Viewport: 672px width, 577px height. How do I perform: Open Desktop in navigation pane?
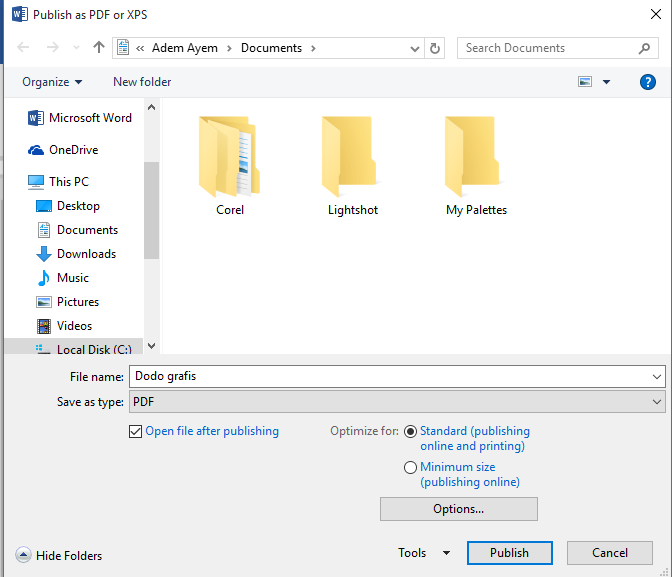(x=68, y=206)
